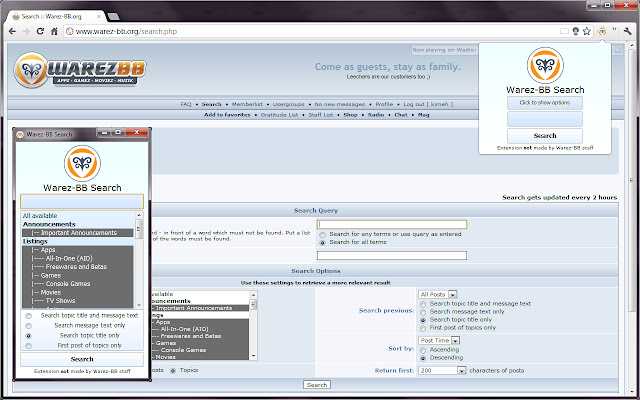
Task: Click 'Click to show options' in popup
Action: click(x=545, y=103)
